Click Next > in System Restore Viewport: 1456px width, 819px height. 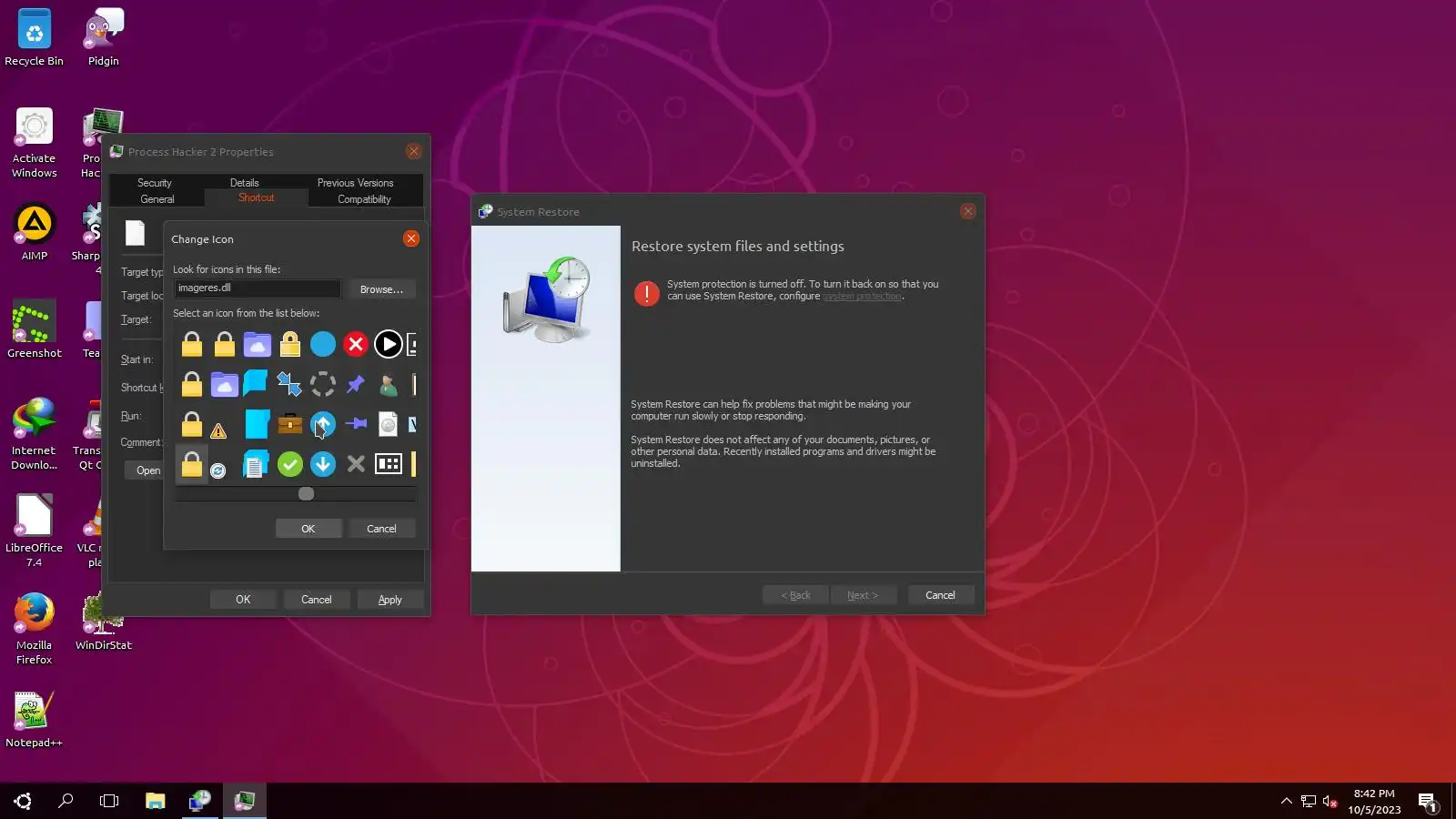[863, 595]
